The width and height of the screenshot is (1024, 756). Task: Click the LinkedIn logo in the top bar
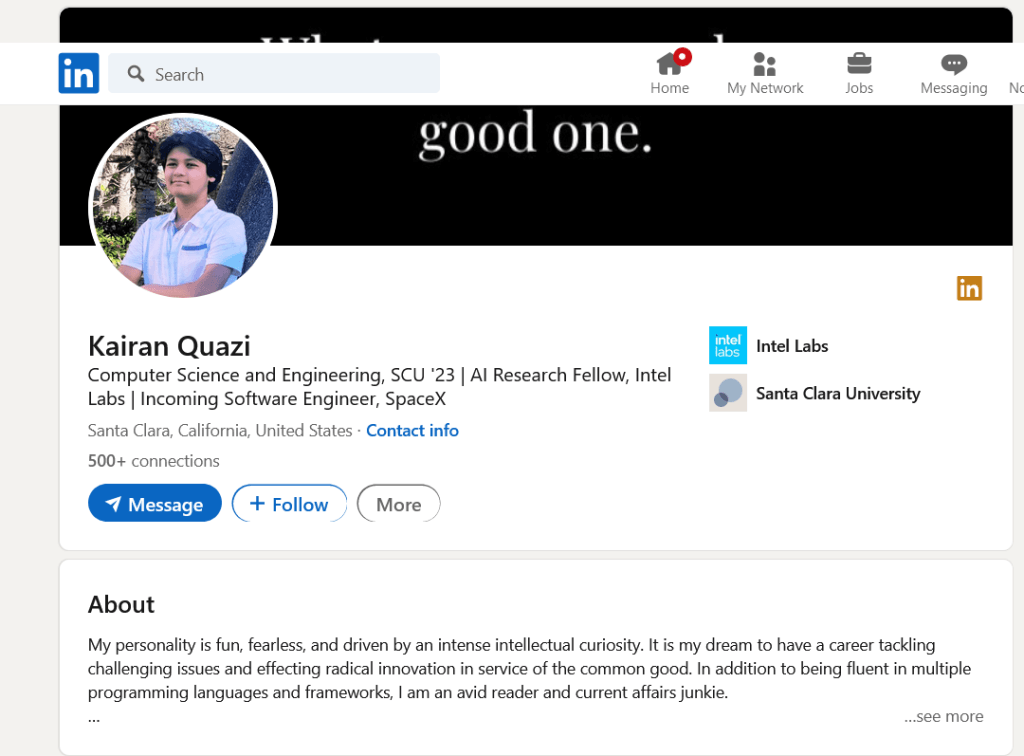pos(78,73)
